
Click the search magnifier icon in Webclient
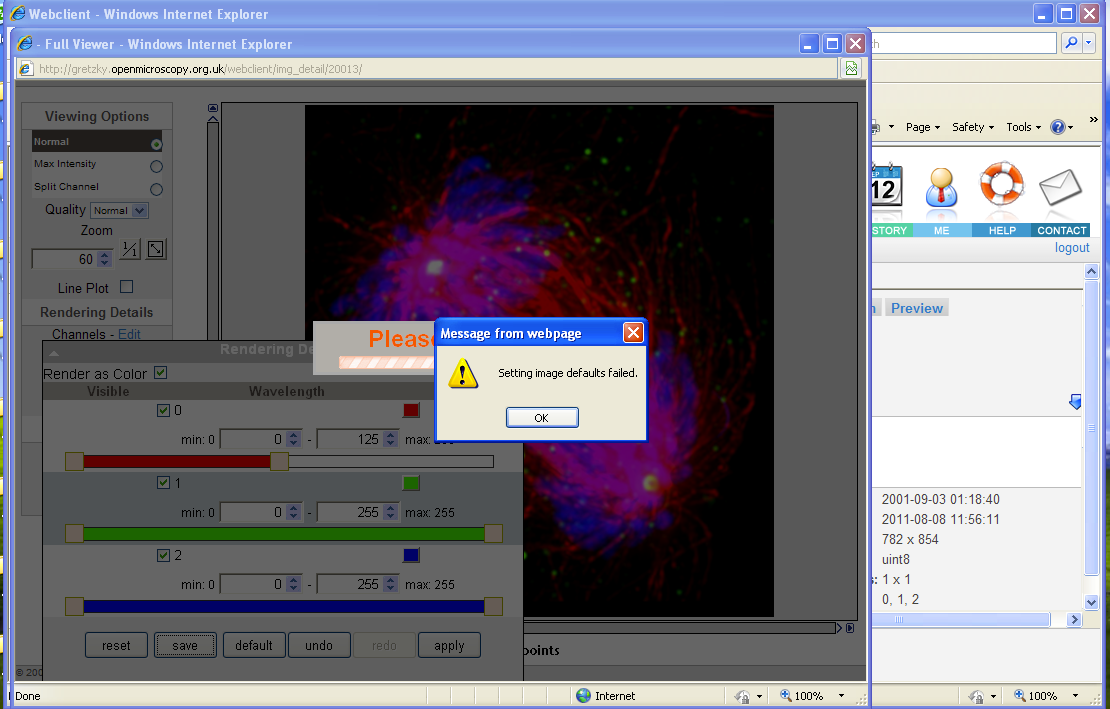click(x=1072, y=43)
